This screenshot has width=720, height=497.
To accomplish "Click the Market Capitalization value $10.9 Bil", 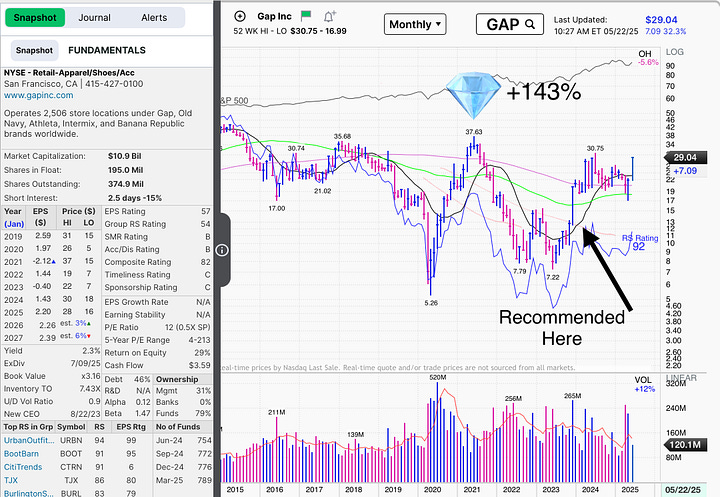I will coord(124,156).
